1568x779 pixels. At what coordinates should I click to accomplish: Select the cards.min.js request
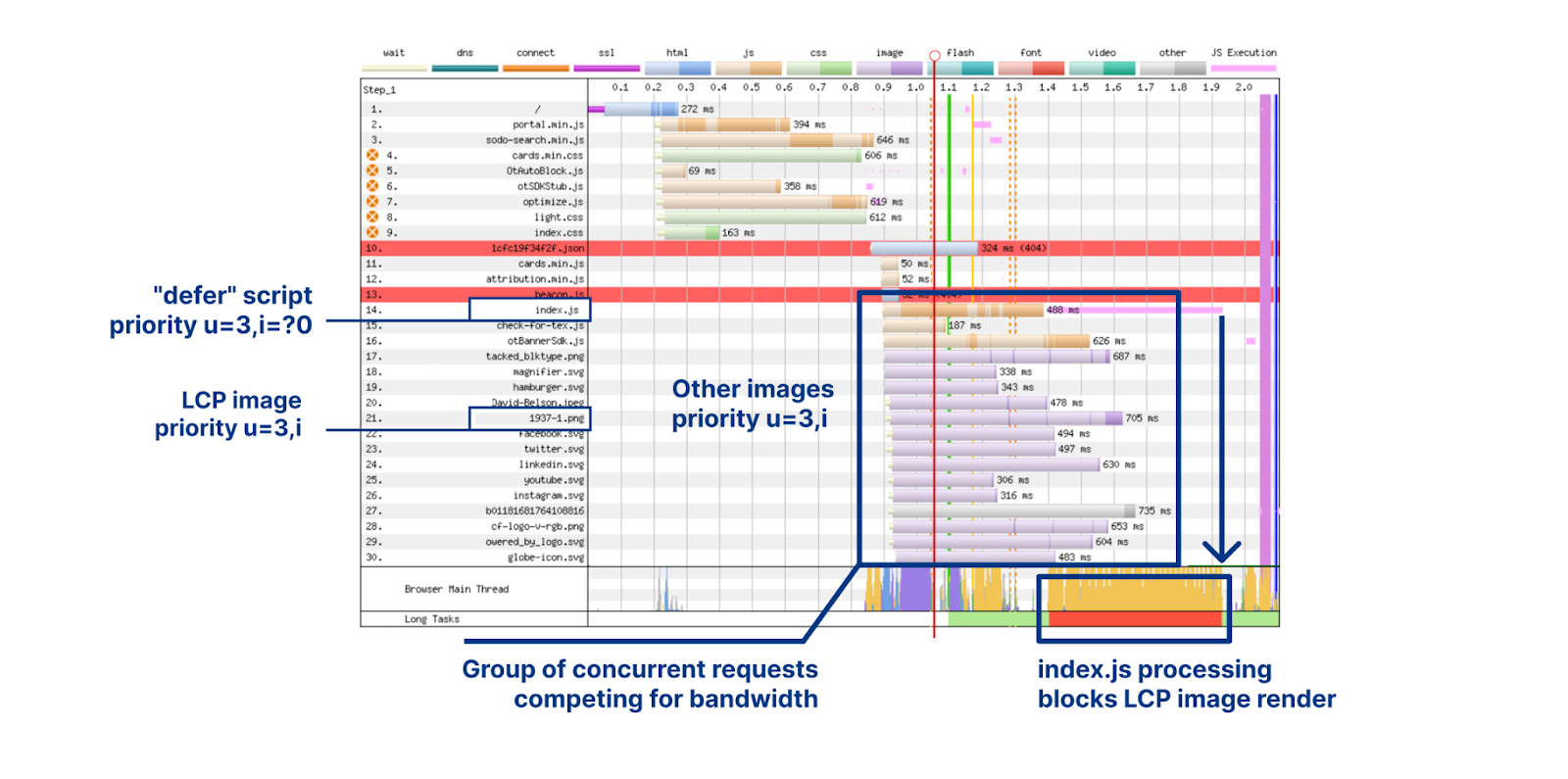pyautogui.click(x=551, y=264)
